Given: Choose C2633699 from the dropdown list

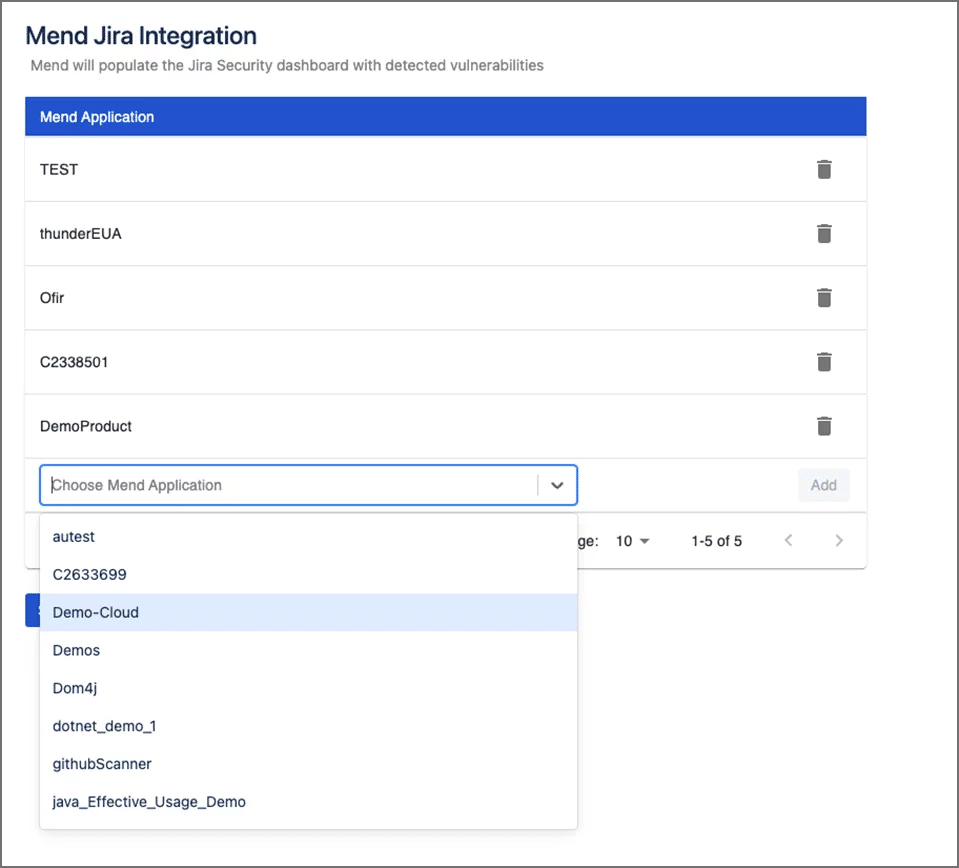Looking at the screenshot, I should pos(308,575).
